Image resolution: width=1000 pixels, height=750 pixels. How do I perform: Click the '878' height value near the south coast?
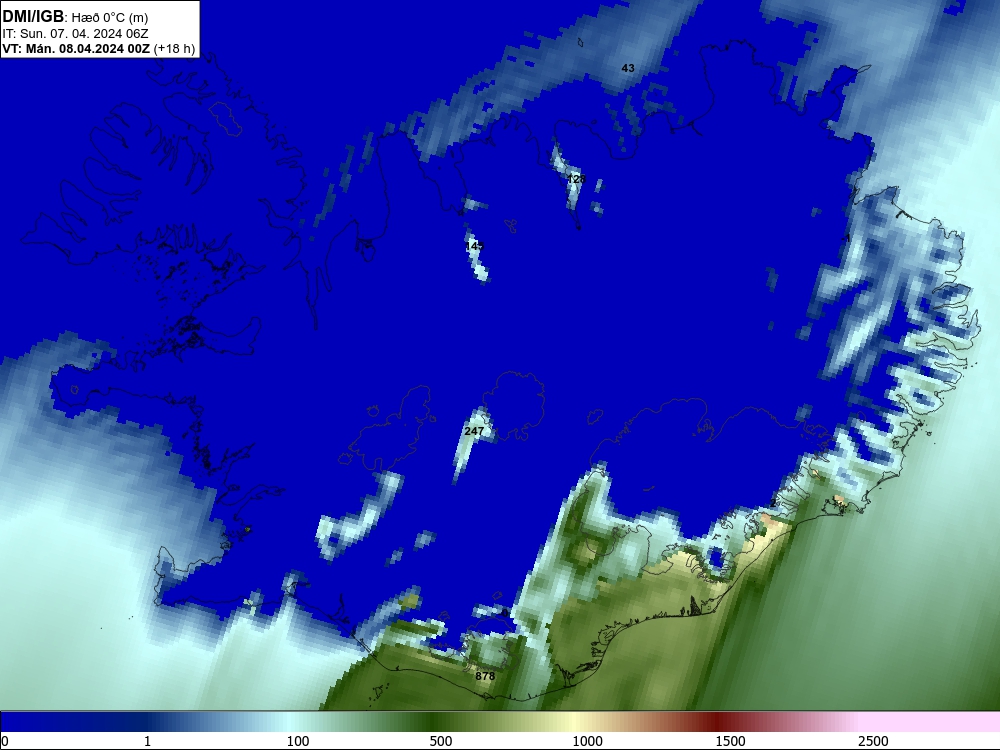tap(485, 675)
